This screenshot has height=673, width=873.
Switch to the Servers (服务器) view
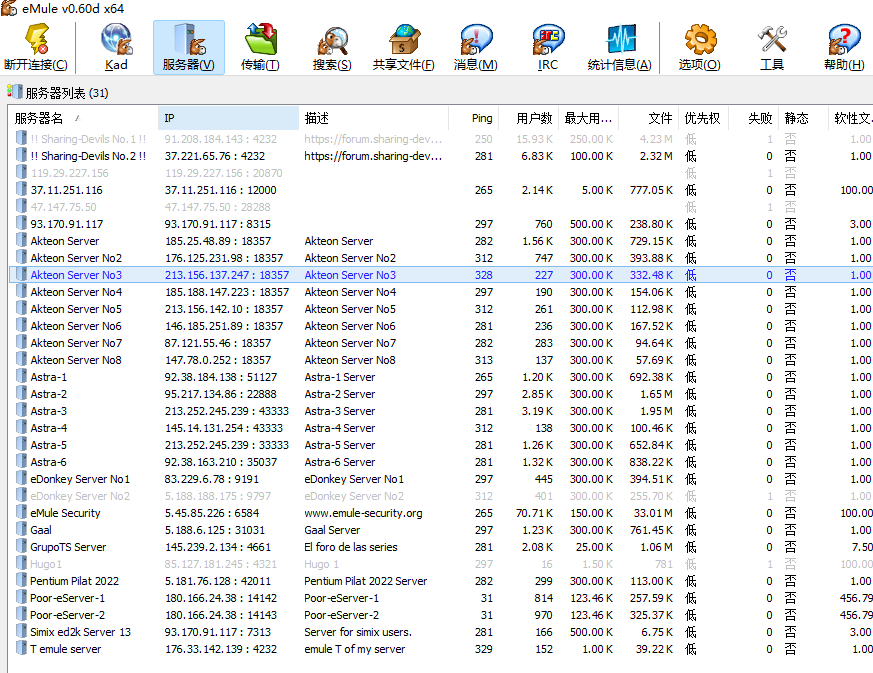click(188, 48)
